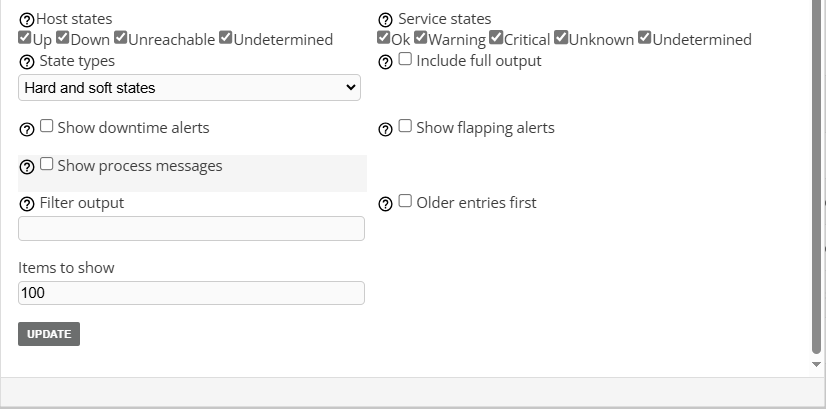Click help icon next to State types
Screen dimensions: 826x409
27,62
